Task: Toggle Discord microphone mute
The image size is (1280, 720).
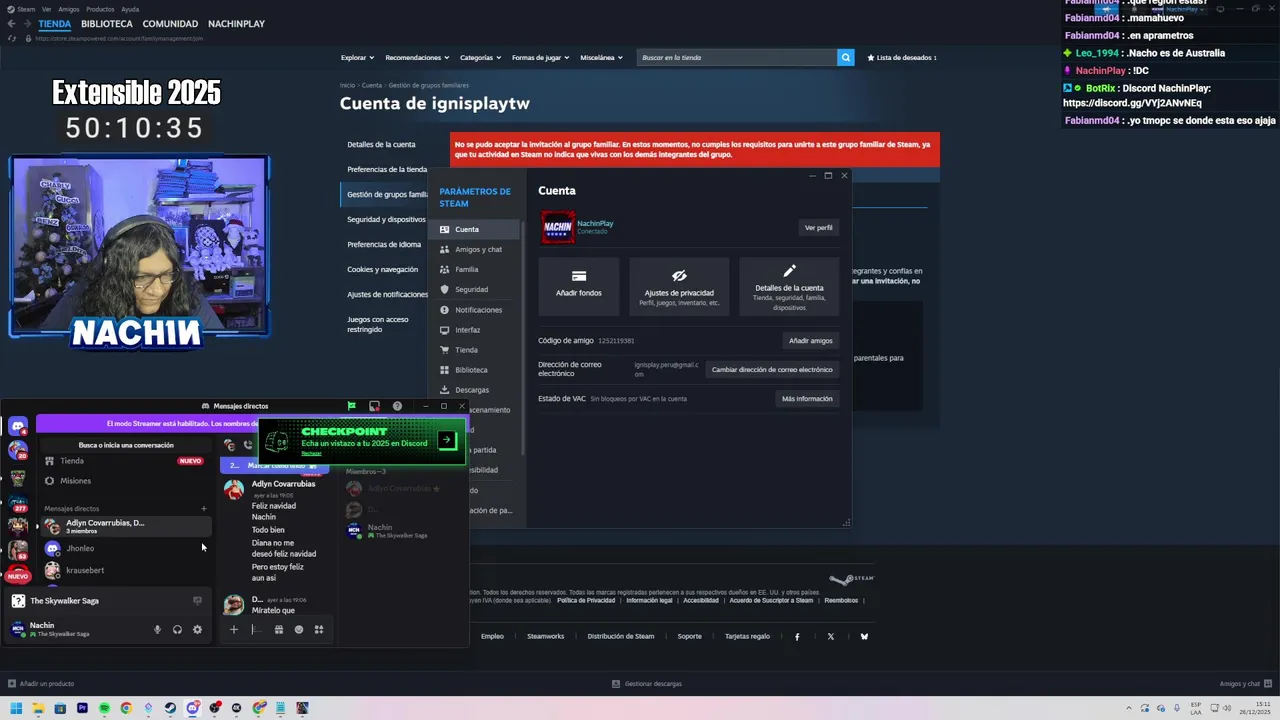Action: coord(157,629)
